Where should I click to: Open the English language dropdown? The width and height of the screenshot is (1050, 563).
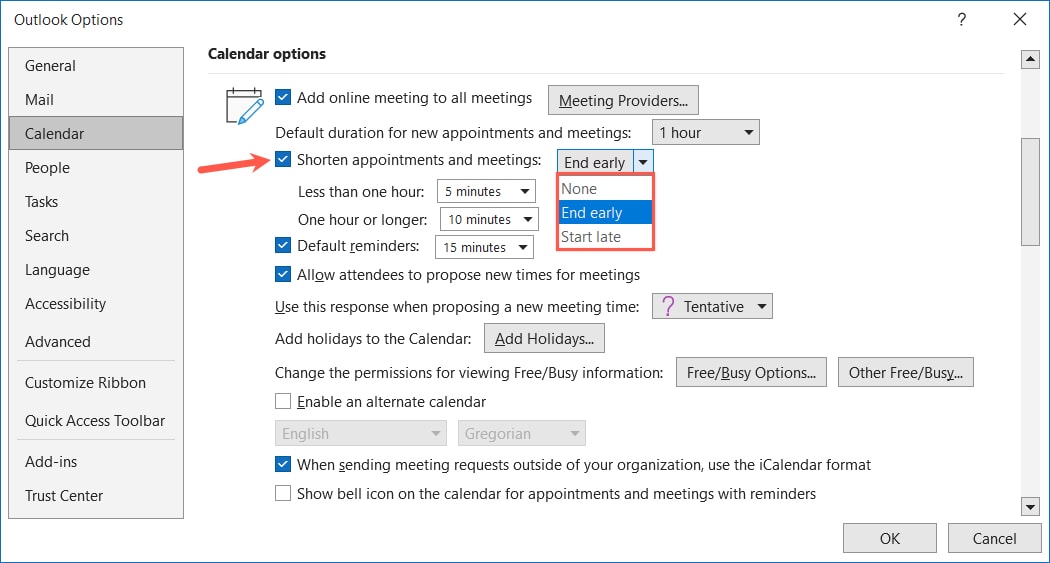tap(361, 433)
